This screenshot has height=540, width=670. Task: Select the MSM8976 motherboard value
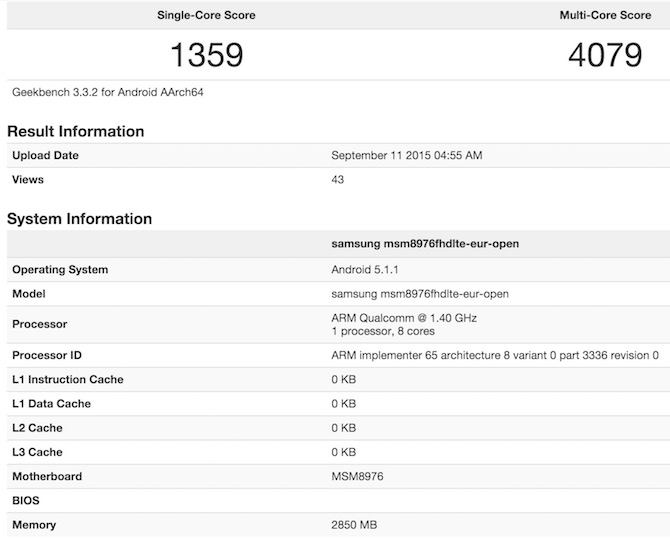tap(358, 476)
